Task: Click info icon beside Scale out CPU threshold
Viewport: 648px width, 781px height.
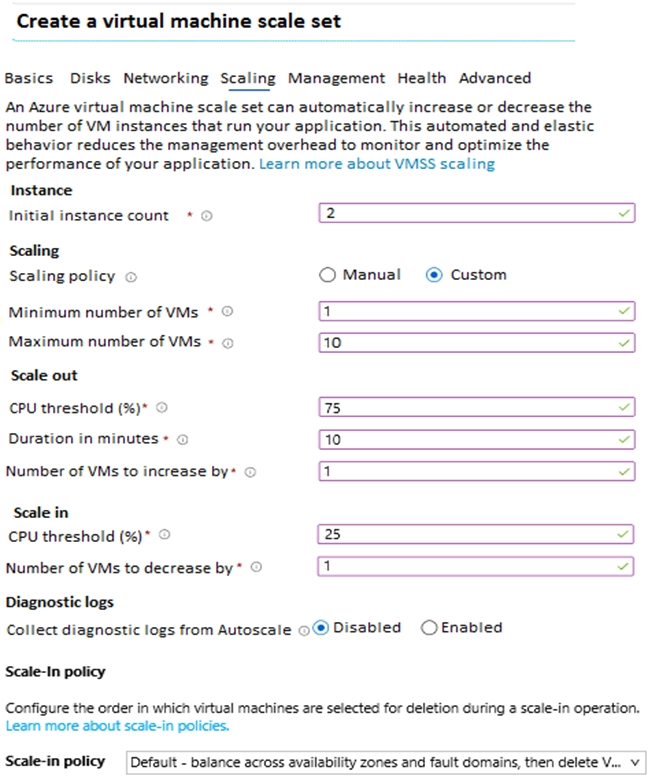Action: point(162,407)
